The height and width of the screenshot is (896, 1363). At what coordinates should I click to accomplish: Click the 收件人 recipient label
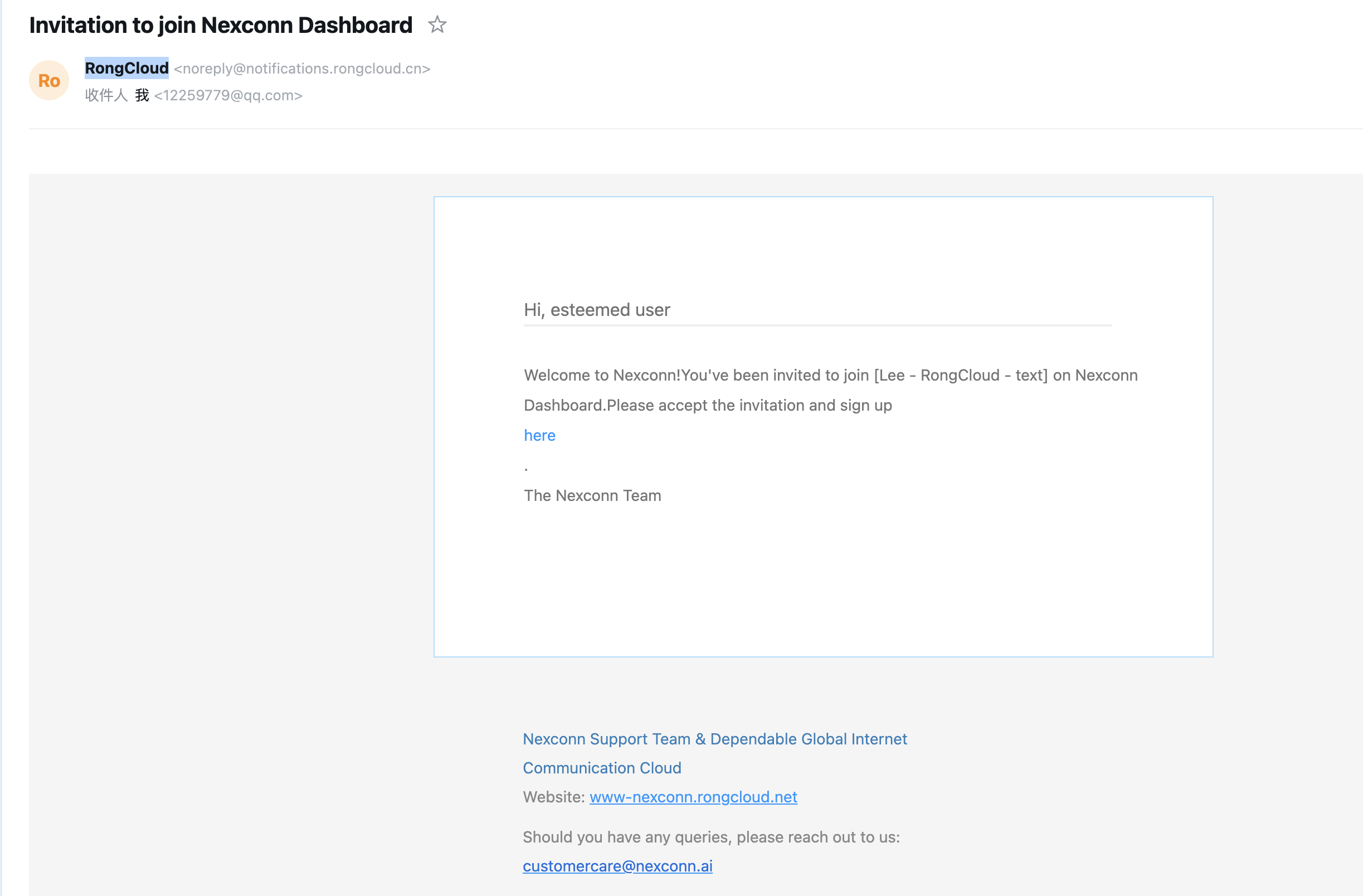click(x=106, y=95)
